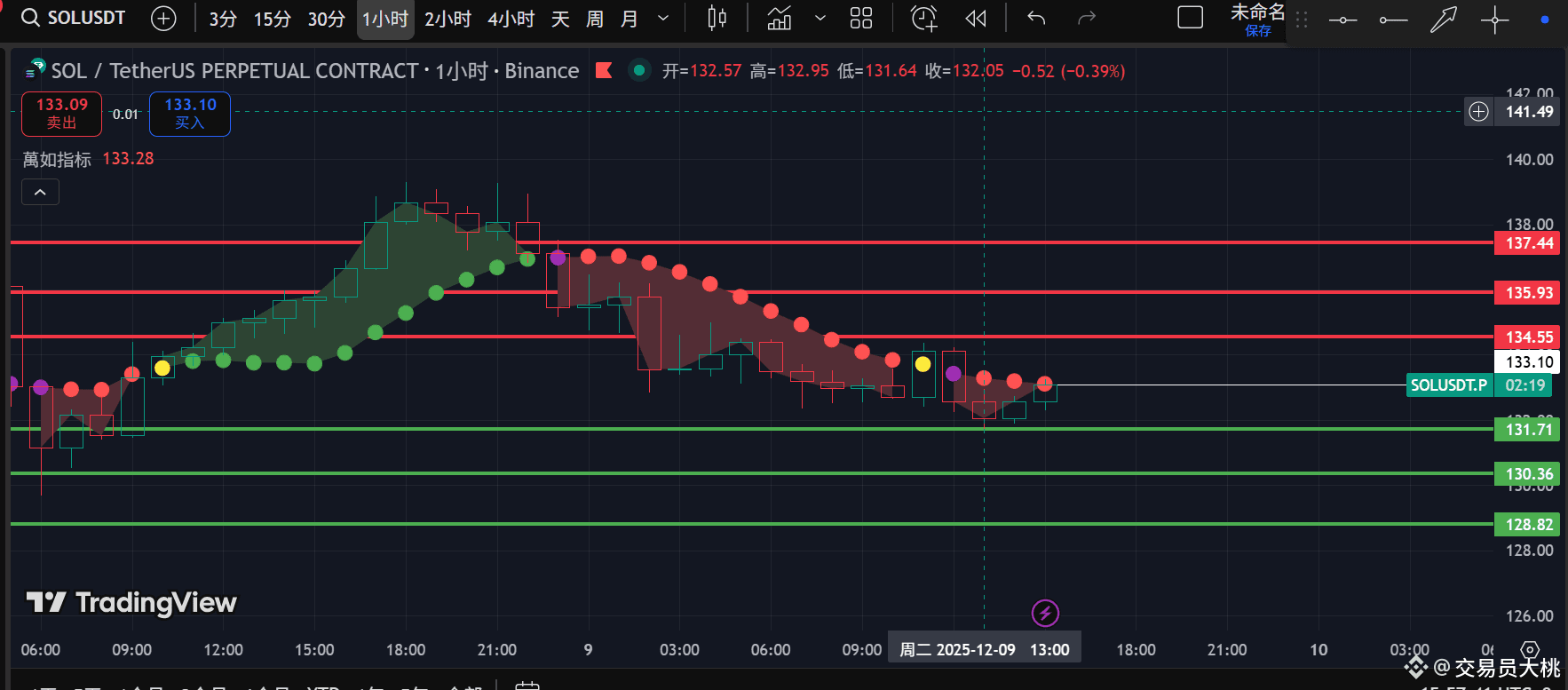Click the 开=132.57 open value in legend
This screenshot has height=690, width=1568.
(701, 71)
